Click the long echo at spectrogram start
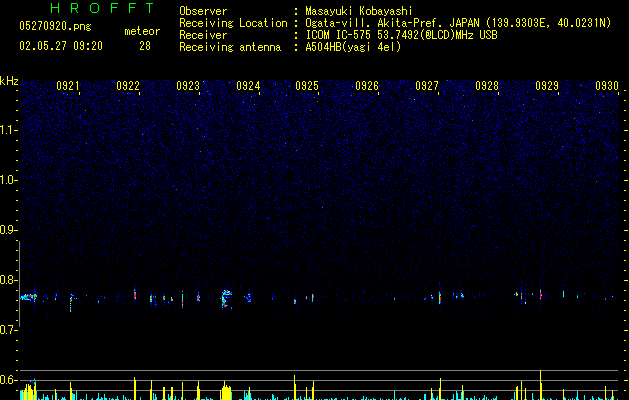629x400 pixels. tap(28, 297)
